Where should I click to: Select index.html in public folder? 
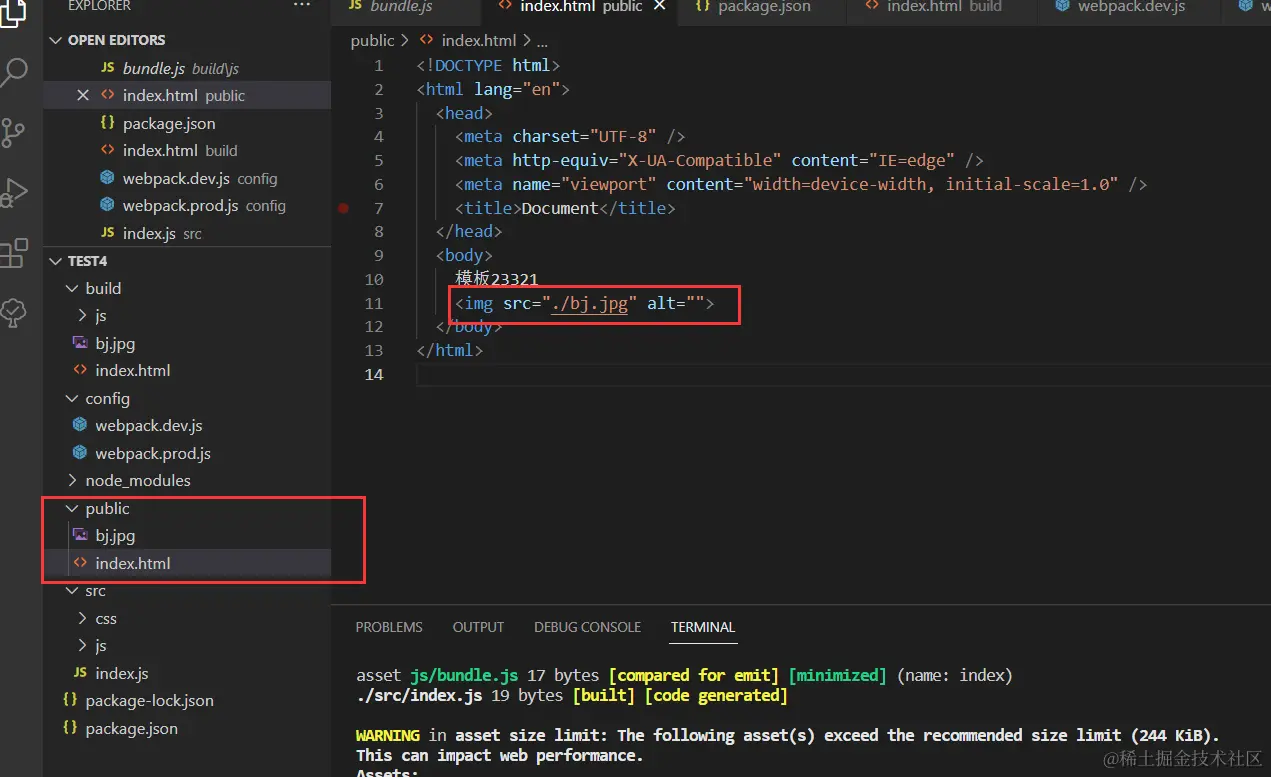coord(187,563)
